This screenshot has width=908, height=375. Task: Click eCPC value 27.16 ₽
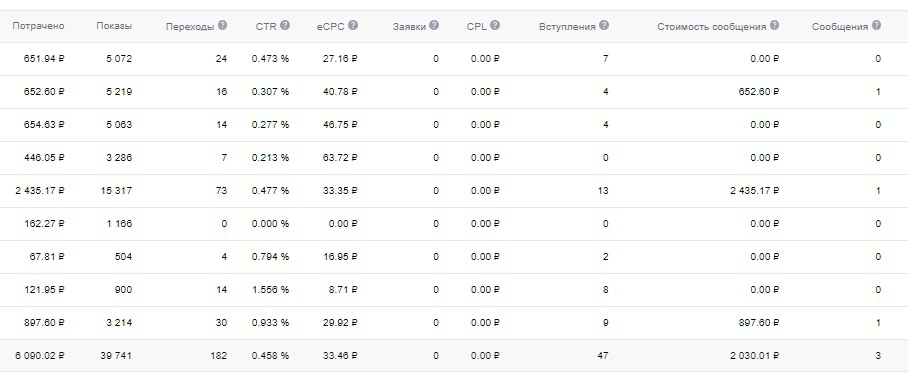pyautogui.click(x=340, y=58)
